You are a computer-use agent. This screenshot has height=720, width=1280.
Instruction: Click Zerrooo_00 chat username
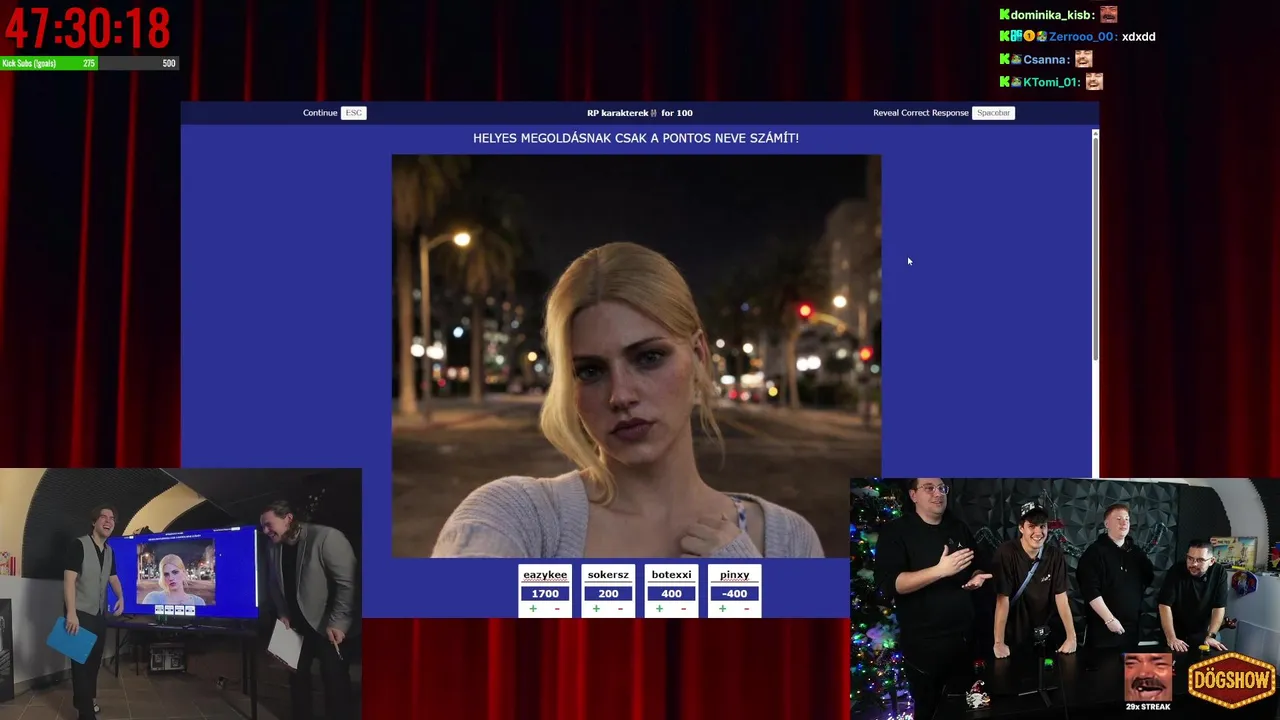coord(1082,37)
